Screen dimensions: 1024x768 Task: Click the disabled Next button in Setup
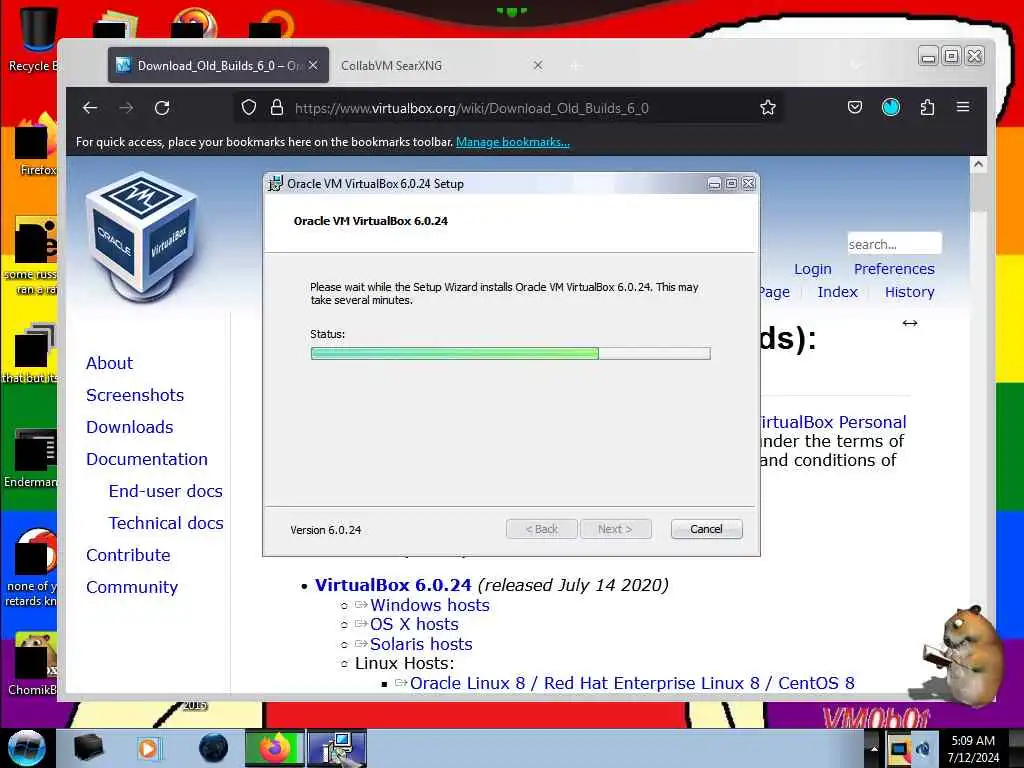click(615, 529)
